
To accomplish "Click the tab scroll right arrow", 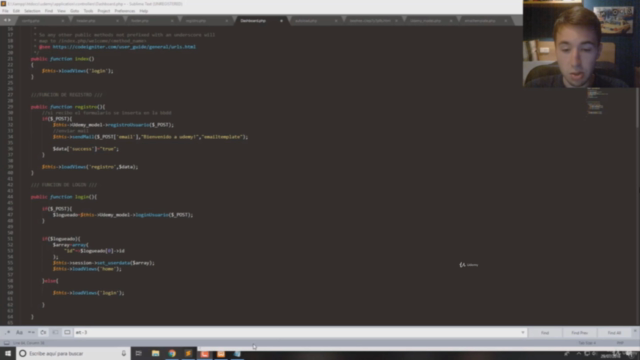I will [9, 20].
